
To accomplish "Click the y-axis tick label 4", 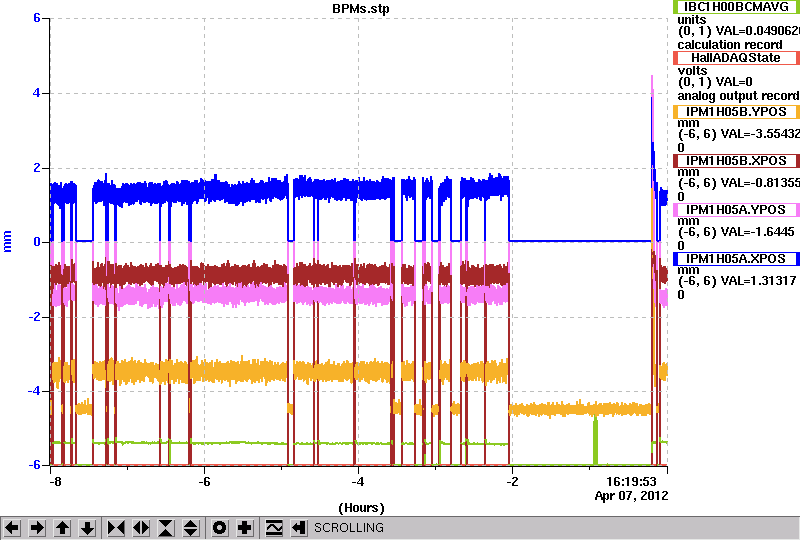I will [x=37, y=93].
